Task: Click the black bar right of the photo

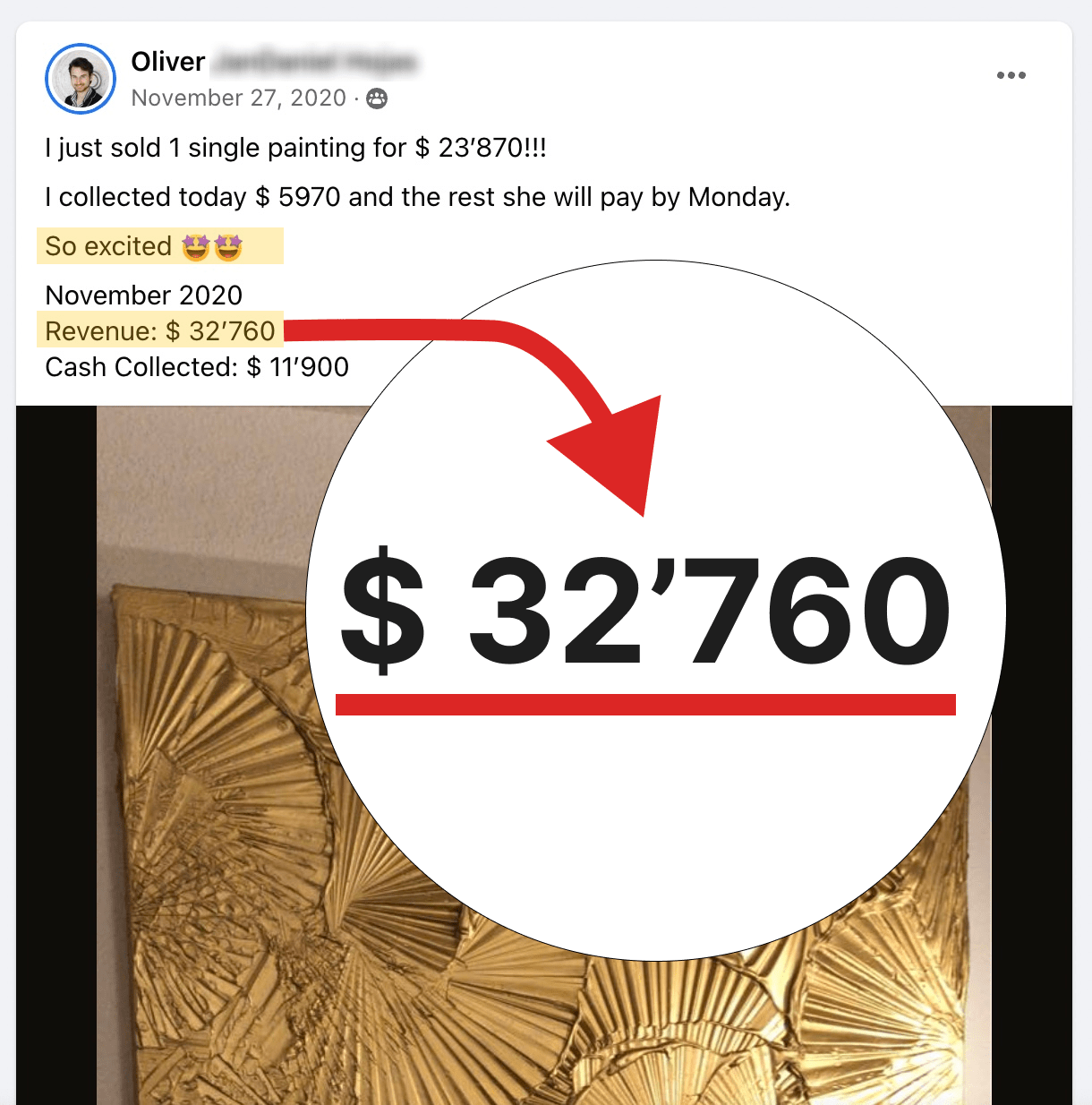Action: [x=1032, y=755]
